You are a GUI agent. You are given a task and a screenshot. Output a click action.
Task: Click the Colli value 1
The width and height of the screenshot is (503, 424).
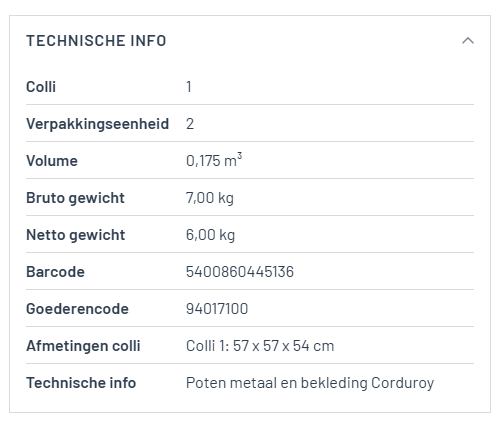[x=189, y=87]
